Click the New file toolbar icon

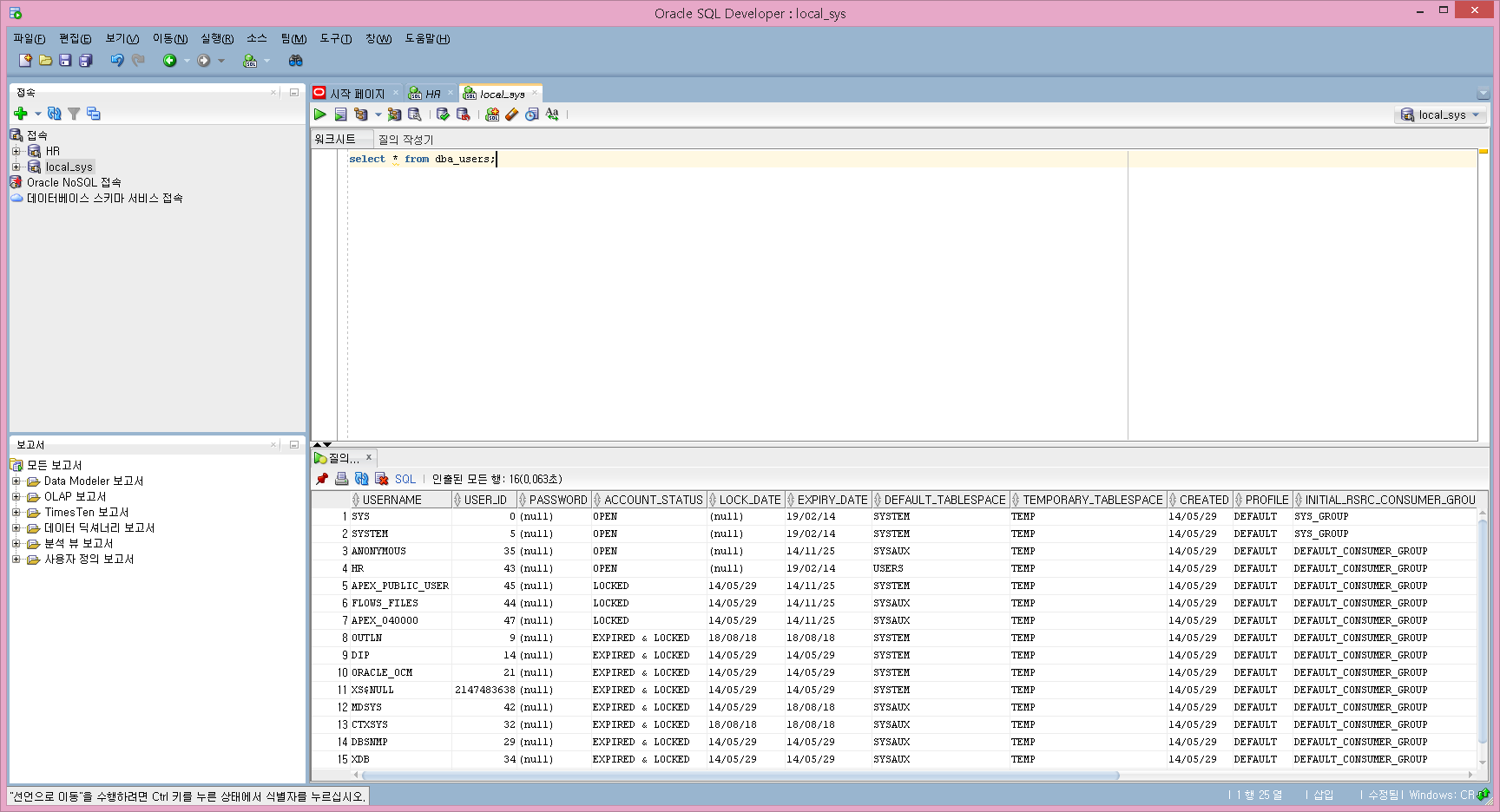click(x=25, y=61)
